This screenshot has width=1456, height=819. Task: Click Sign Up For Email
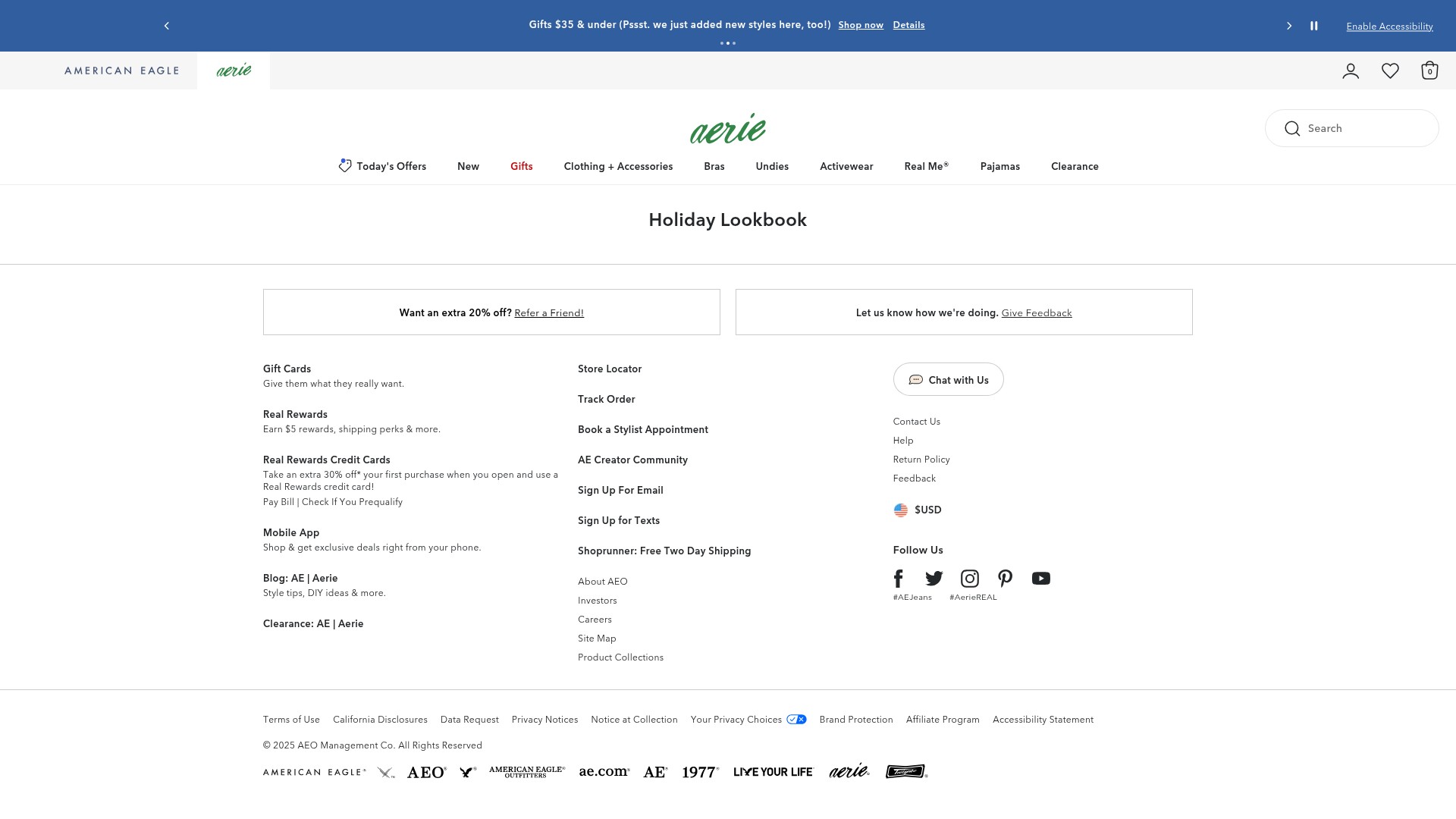click(620, 490)
